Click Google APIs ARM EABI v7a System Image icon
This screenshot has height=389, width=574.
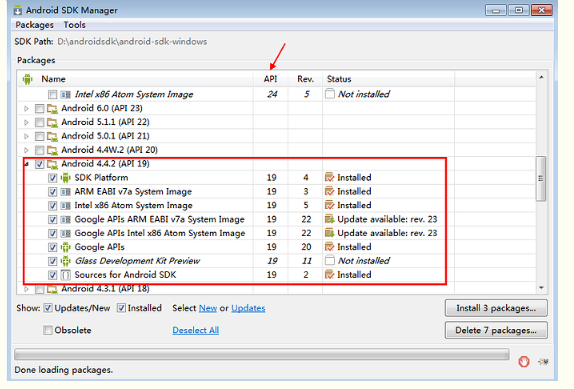tap(66, 220)
